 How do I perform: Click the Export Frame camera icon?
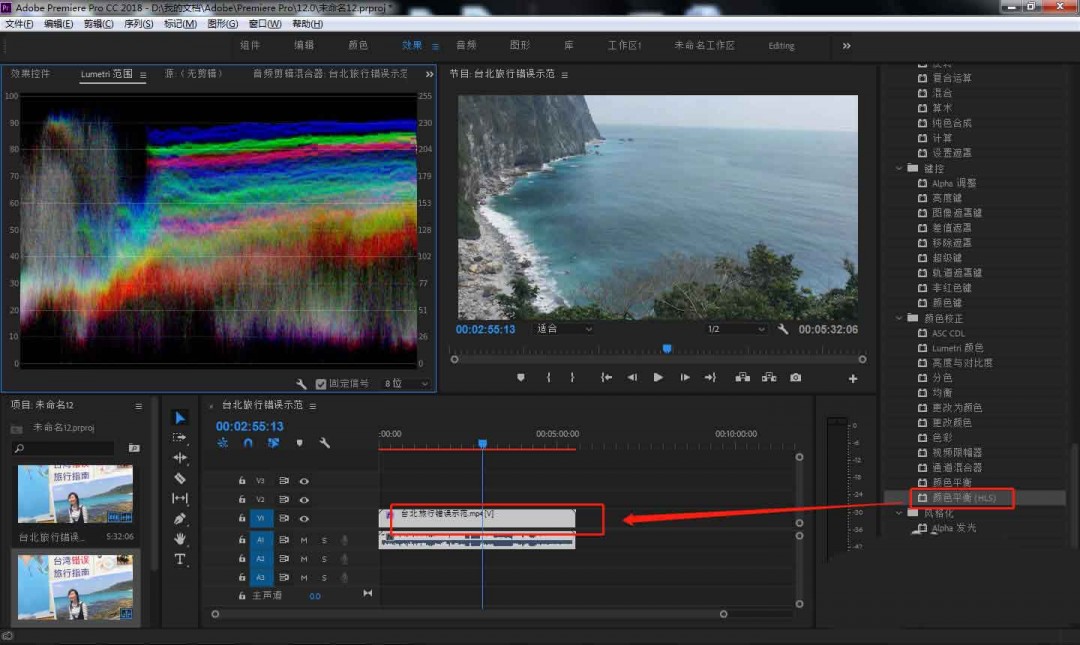(x=795, y=378)
